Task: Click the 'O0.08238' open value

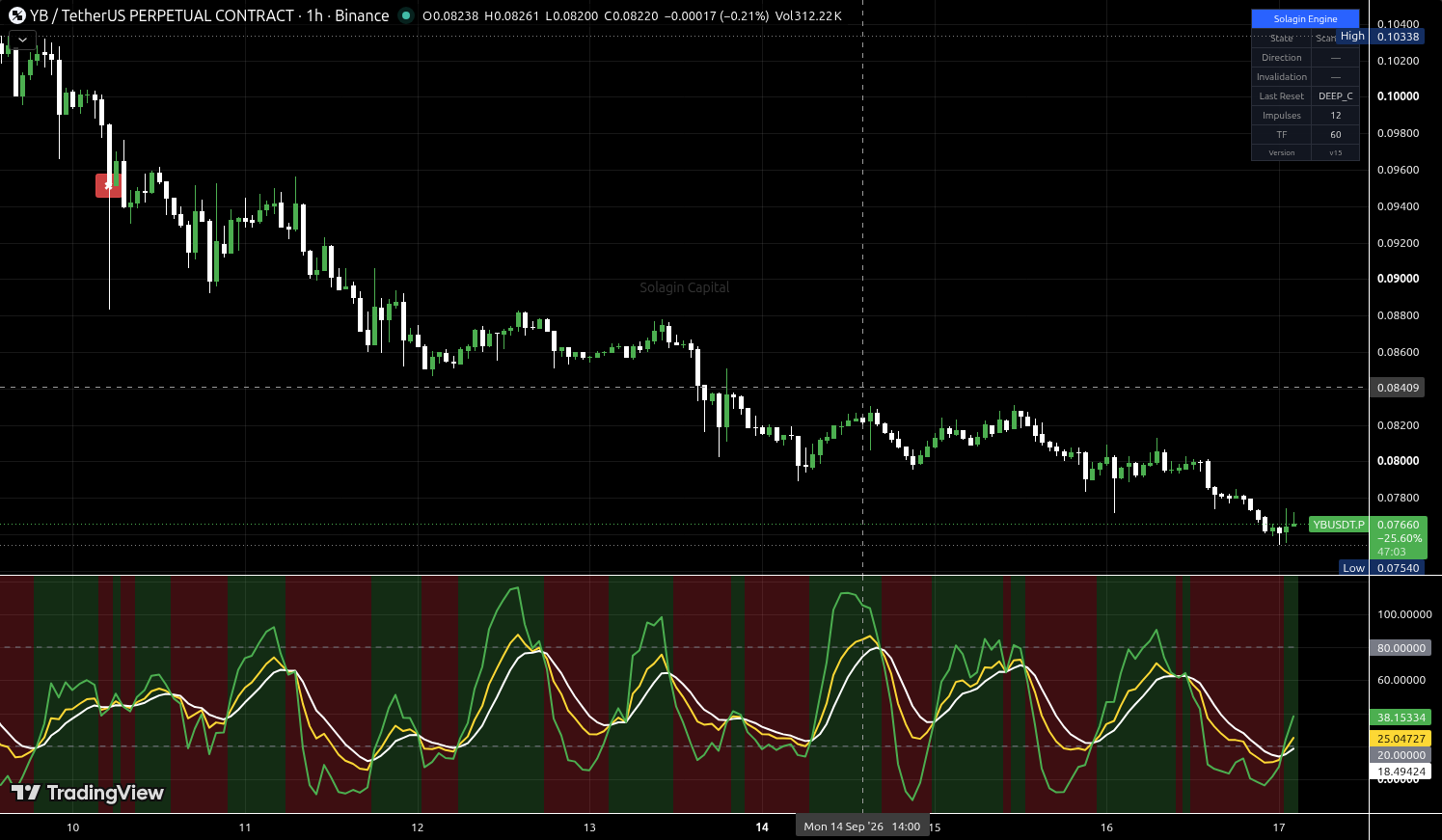Action: click(450, 16)
